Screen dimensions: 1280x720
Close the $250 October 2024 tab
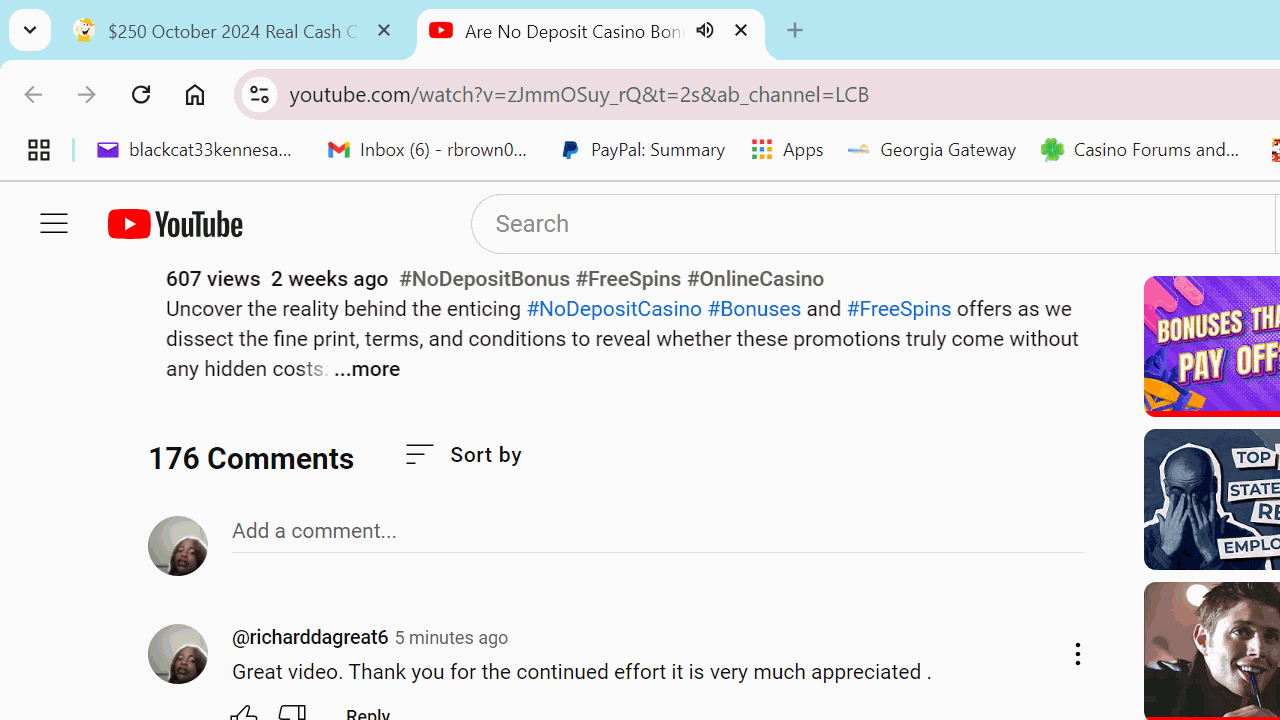click(x=384, y=30)
